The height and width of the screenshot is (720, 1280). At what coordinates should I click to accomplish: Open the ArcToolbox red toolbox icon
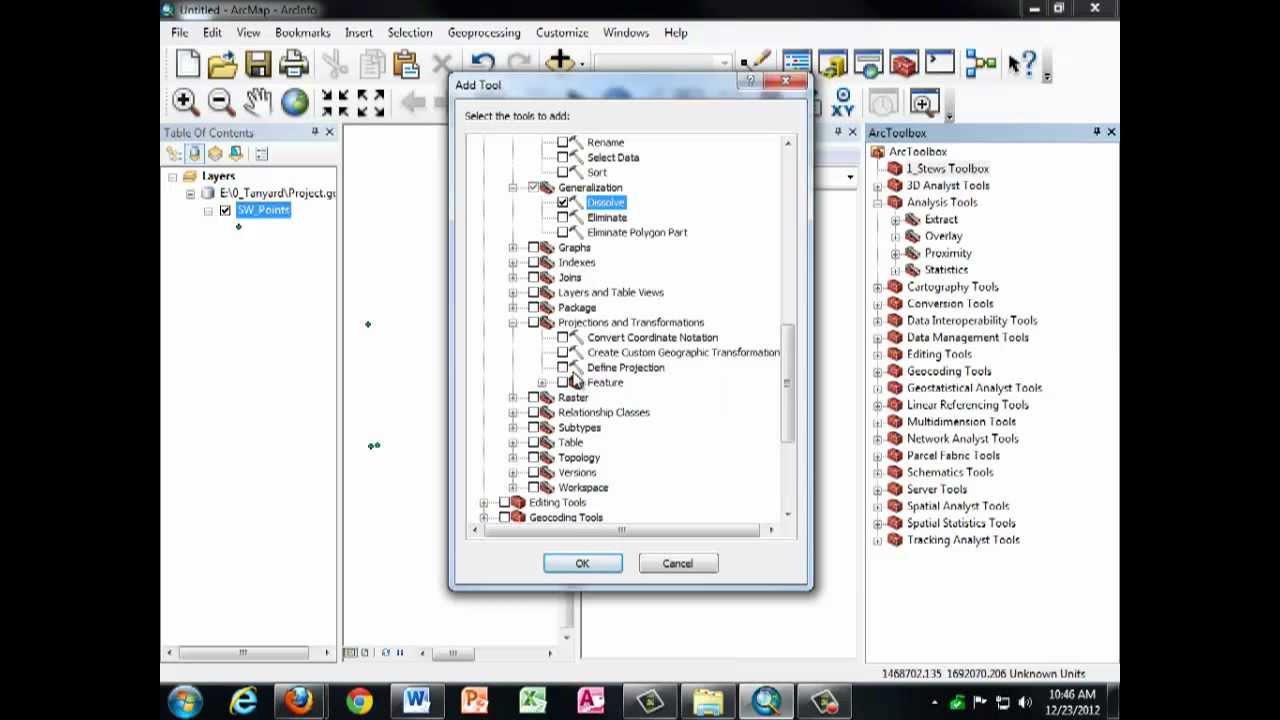903,64
